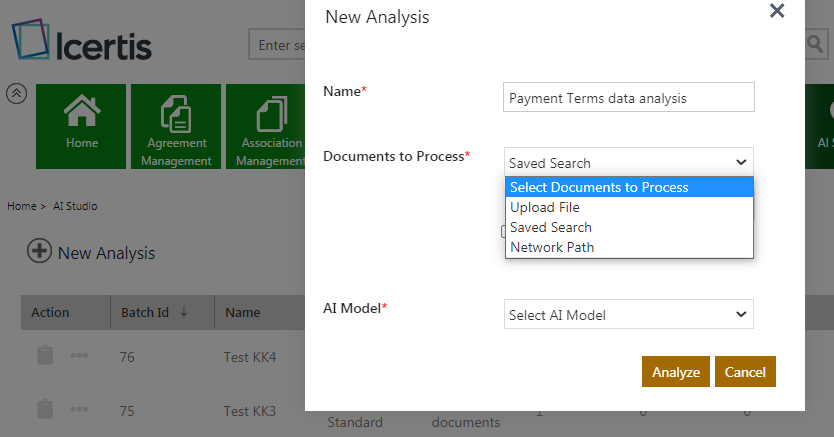Click the plus icon beside New Analysis
This screenshot has width=834, height=437.
[x=39, y=252]
